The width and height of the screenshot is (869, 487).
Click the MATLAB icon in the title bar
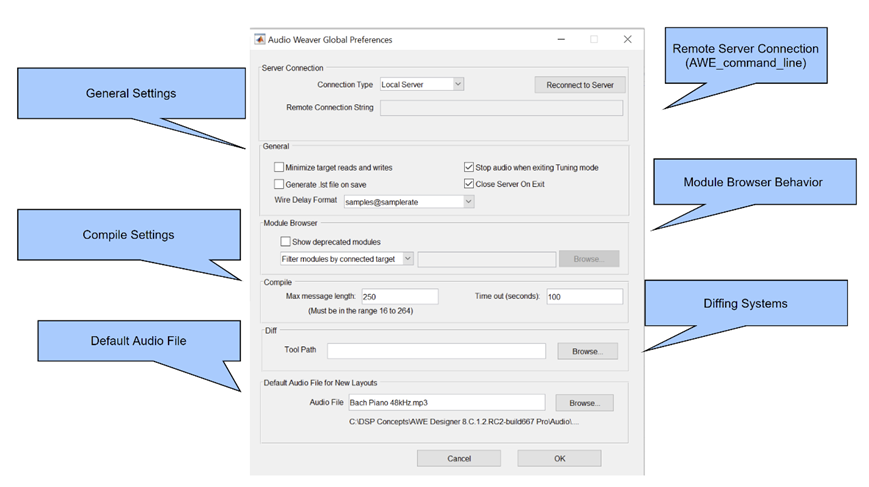[x=260, y=40]
